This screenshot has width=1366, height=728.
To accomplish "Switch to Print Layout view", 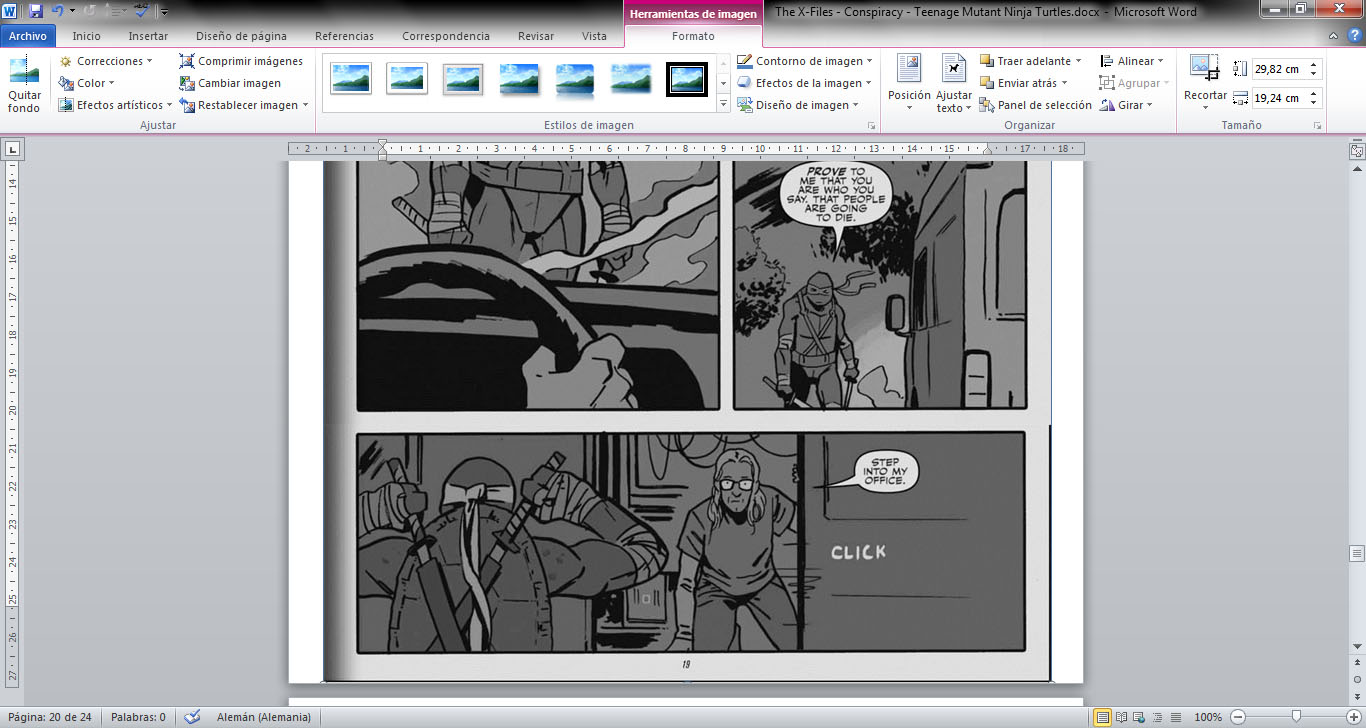I will (1103, 717).
